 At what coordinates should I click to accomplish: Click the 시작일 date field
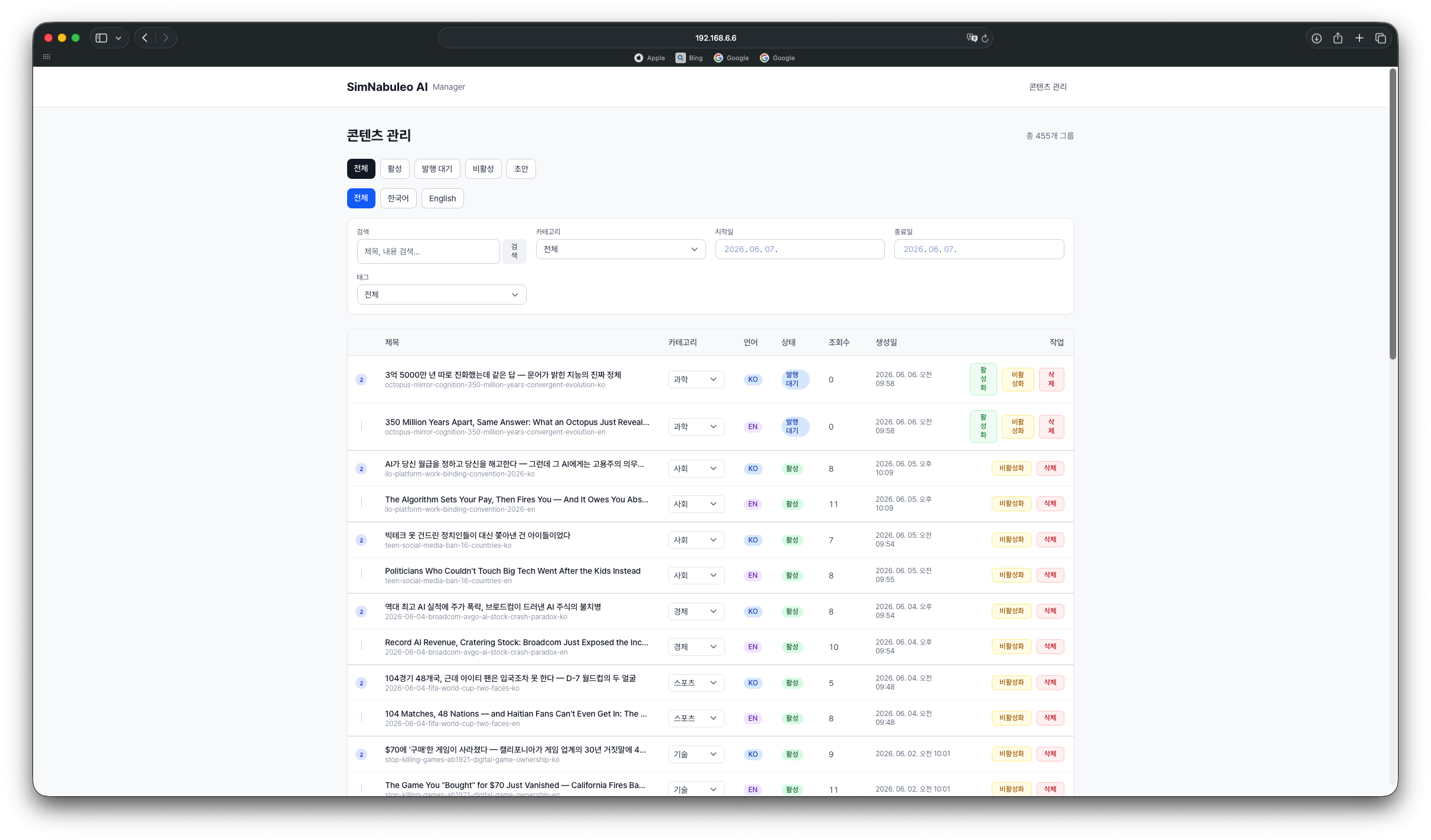(x=800, y=249)
